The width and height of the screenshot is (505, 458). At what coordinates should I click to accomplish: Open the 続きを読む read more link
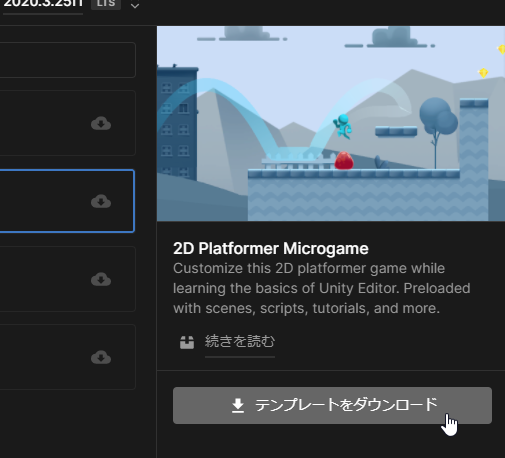point(240,341)
